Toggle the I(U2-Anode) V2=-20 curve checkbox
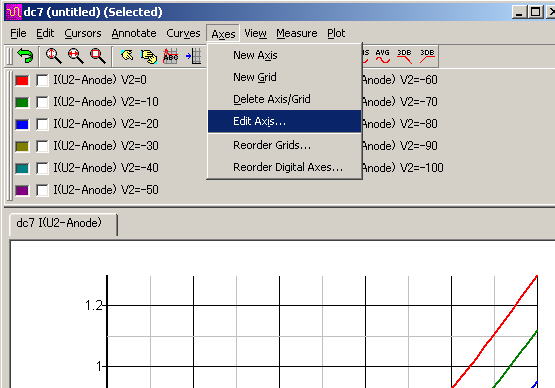 coord(42,124)
